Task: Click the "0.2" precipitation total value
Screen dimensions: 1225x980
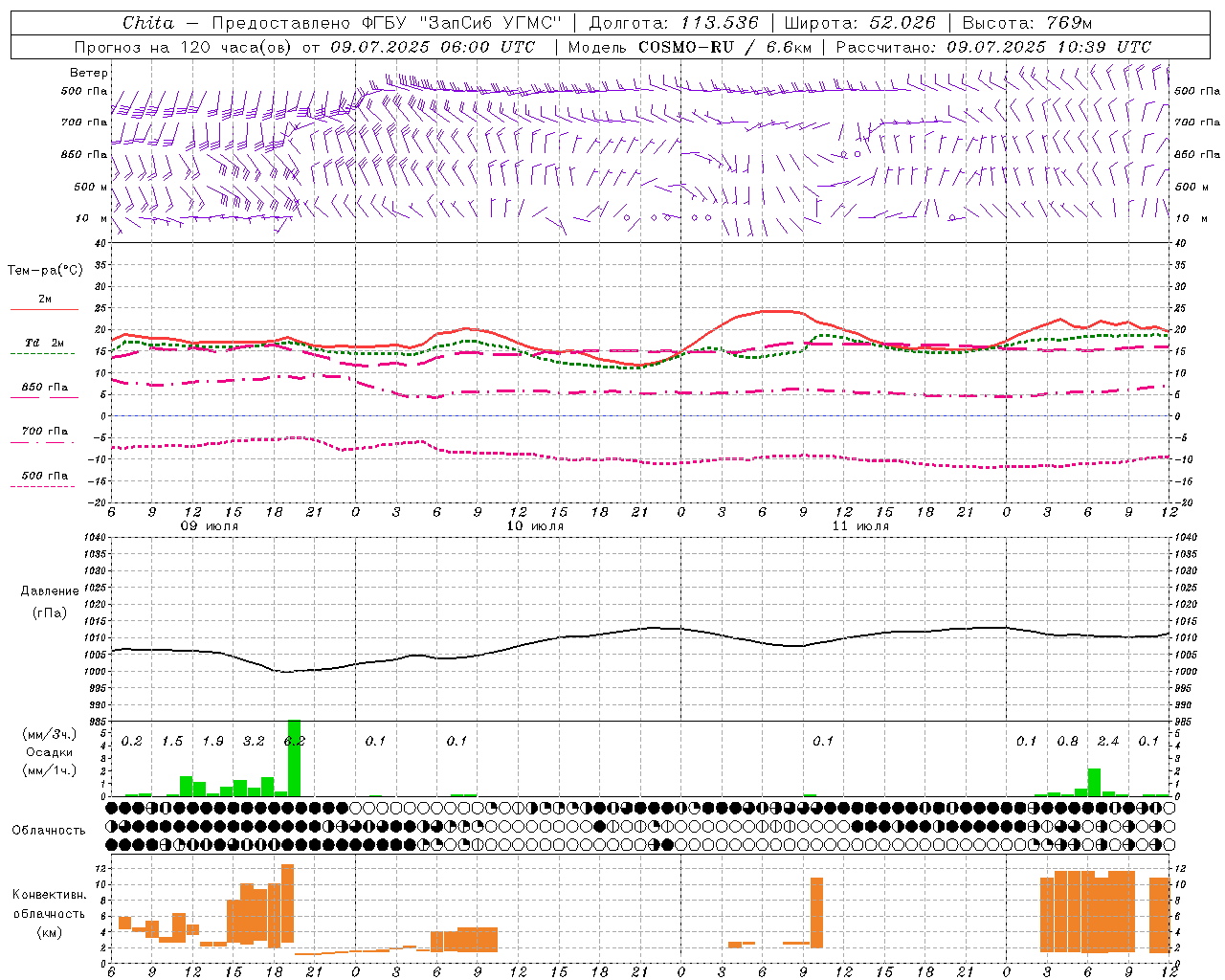Action: (132, 742)
